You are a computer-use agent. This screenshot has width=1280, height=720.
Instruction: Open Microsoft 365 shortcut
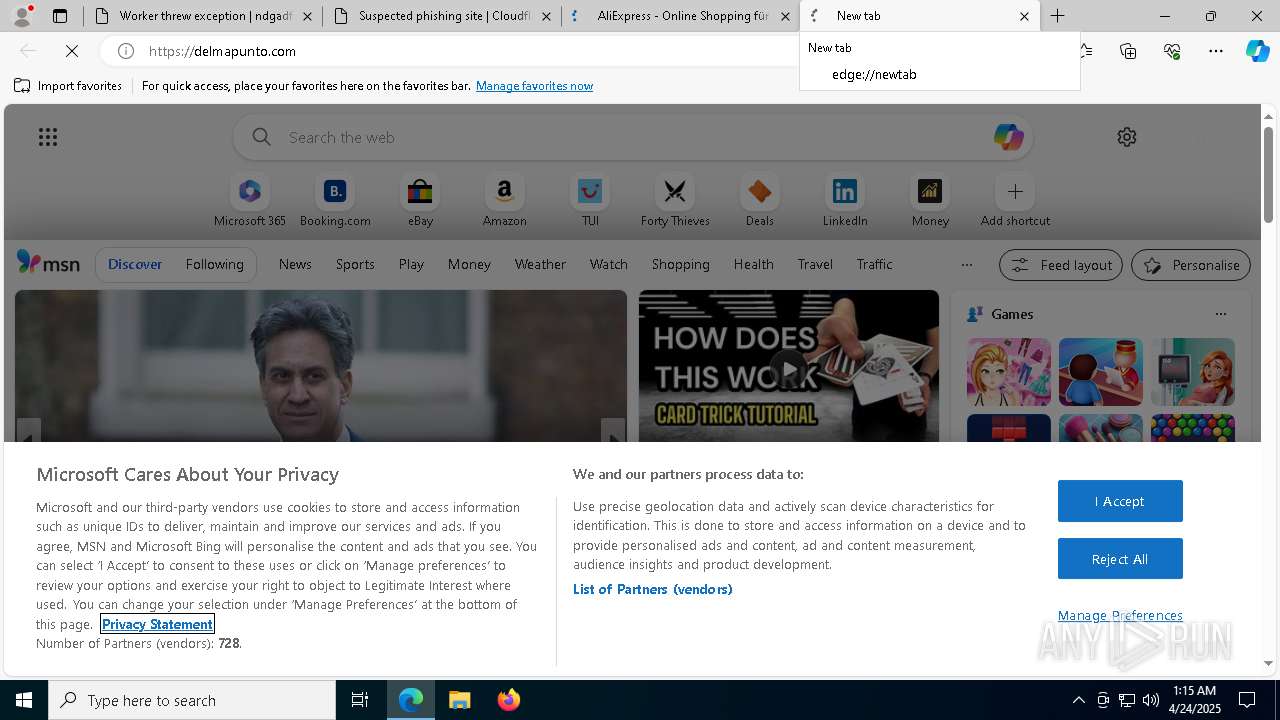250,201
